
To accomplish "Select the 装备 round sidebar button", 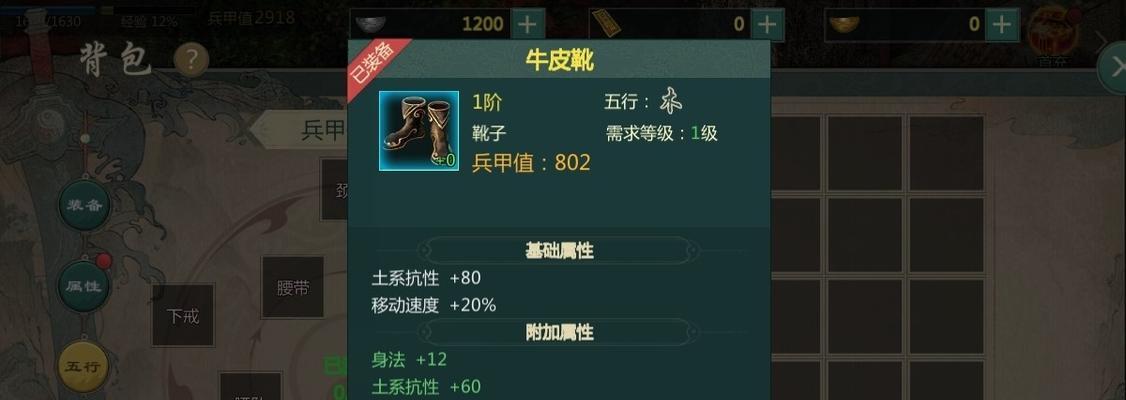I will click(x=84, y=205).
